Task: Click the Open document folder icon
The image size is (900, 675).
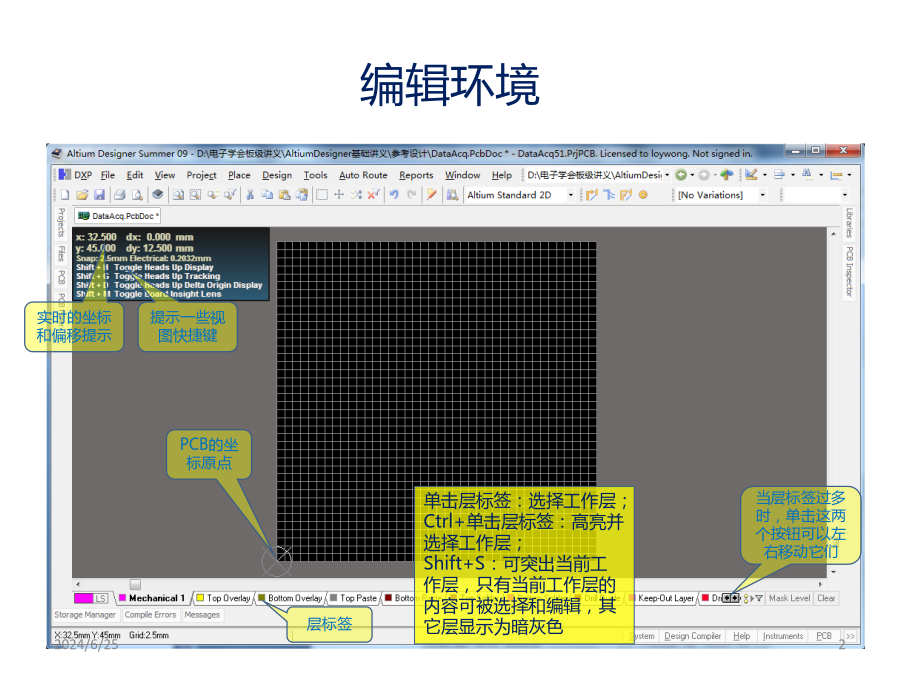Action: (x=82, y=195)
